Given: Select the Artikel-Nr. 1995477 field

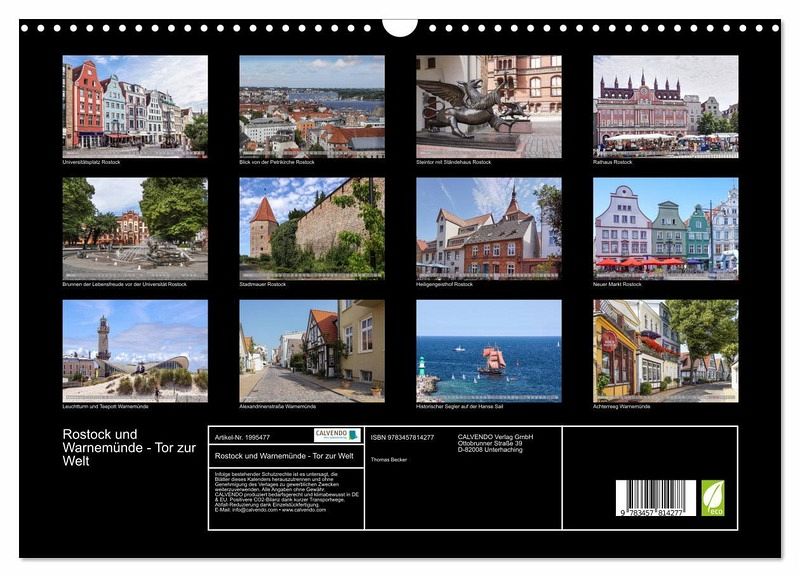Looking at the screenshot, I should coord(243,437).
